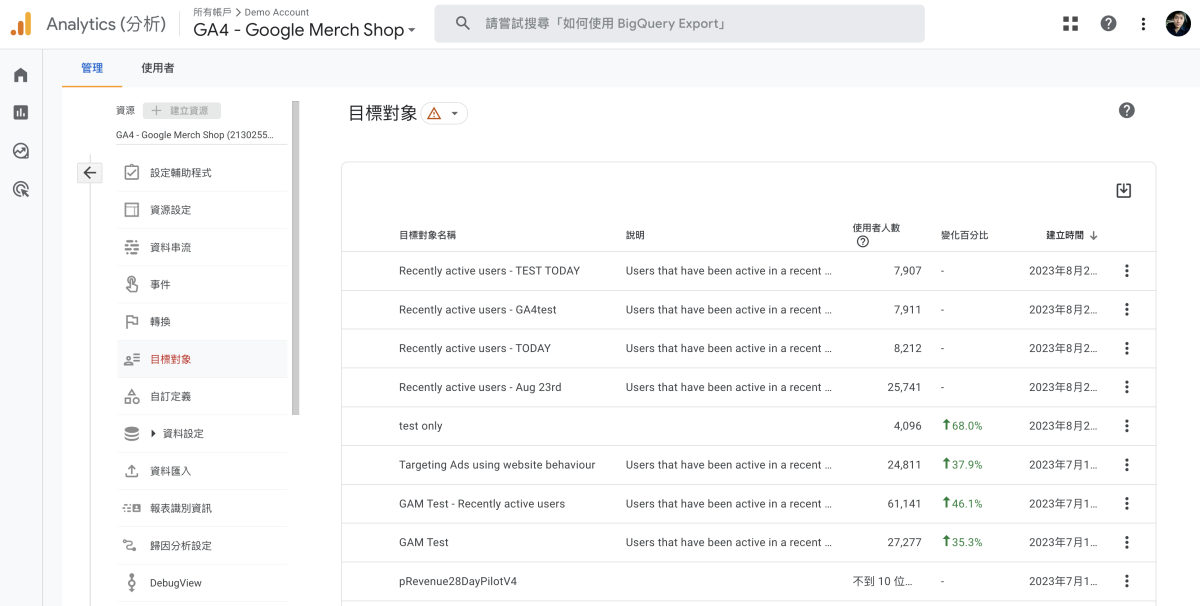
Task: Open audience Recently active users - GA4test
Action: point(477,310)
